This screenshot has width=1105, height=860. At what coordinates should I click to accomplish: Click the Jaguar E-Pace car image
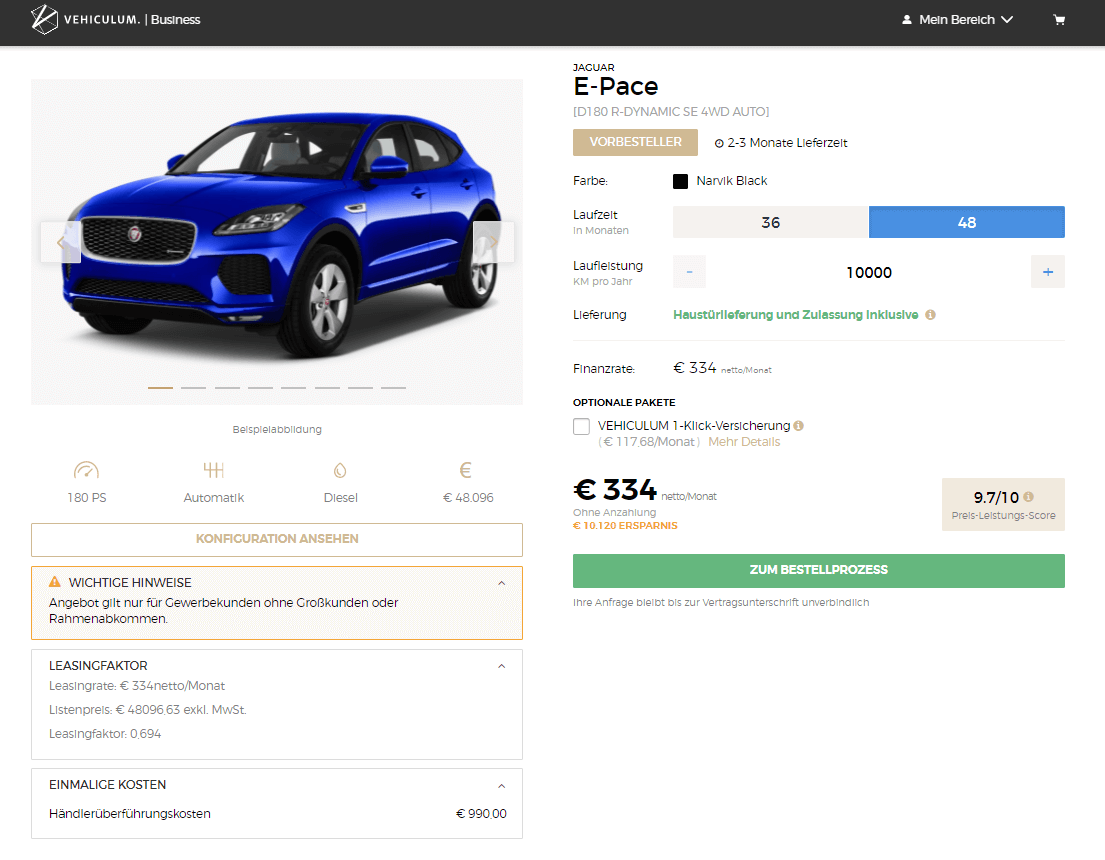click(x=277, y=242)
